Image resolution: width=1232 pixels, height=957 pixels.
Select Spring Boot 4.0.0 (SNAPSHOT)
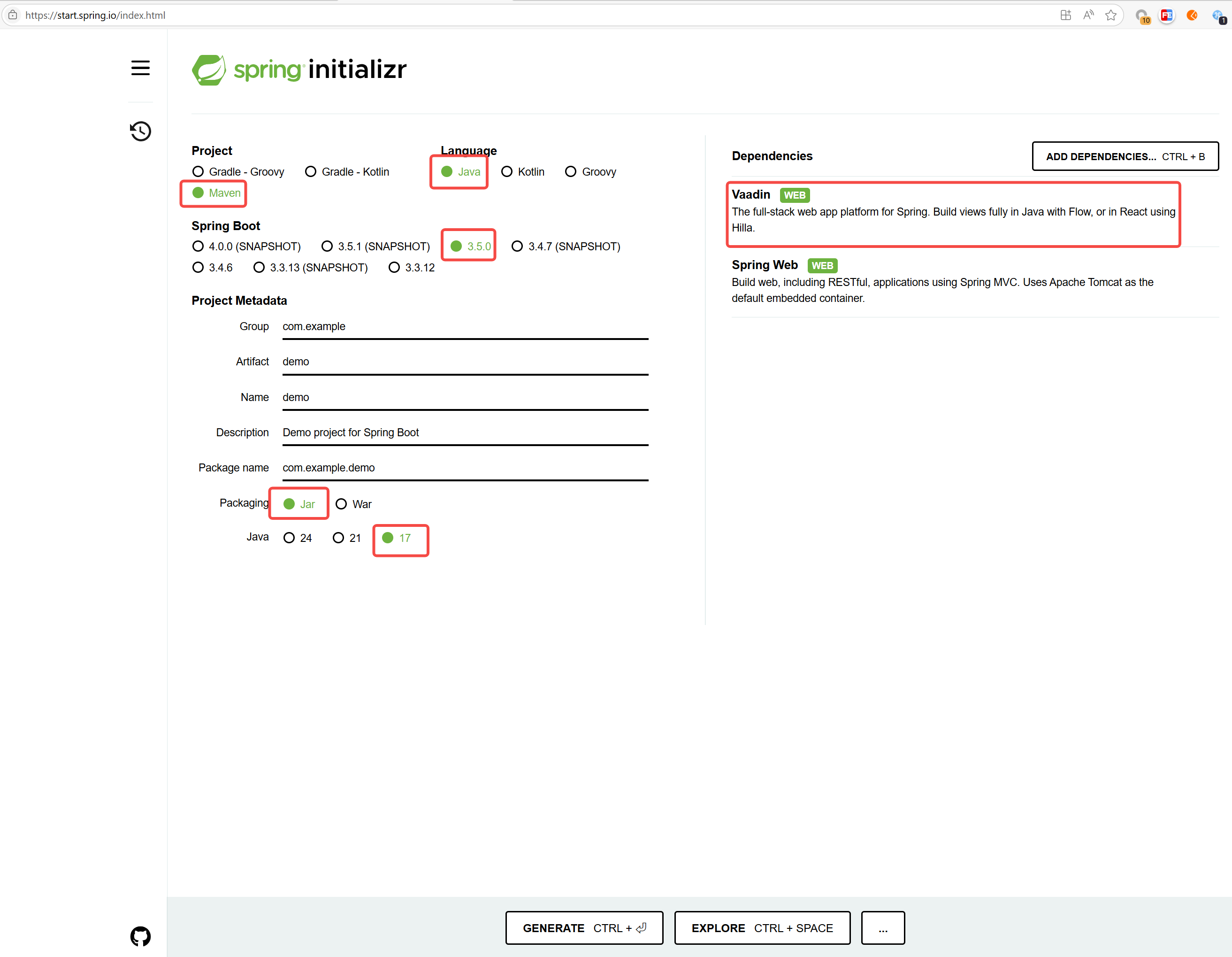[246, 247]
